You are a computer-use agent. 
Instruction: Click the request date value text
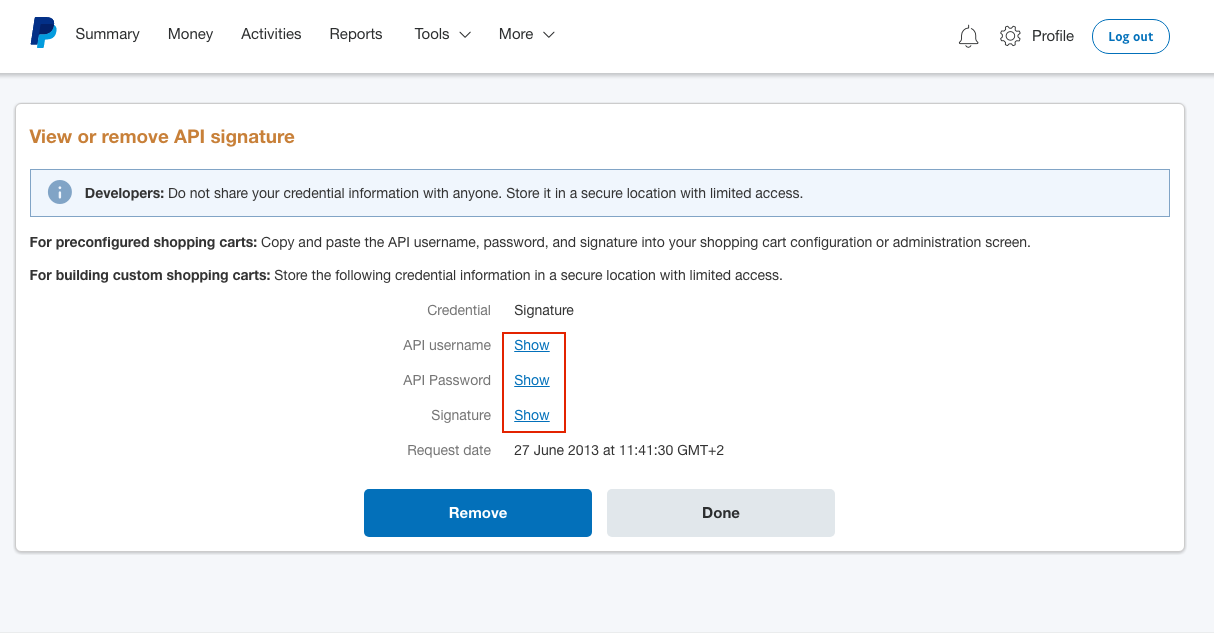point(618,450)
